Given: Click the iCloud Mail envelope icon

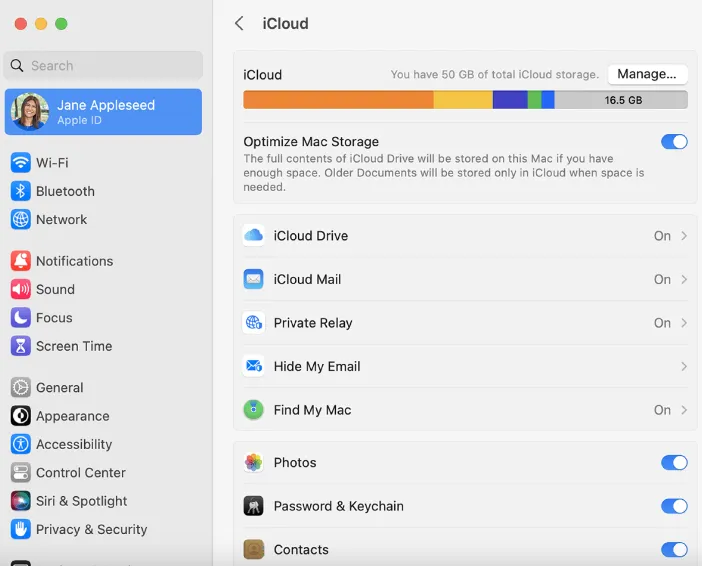Looking at the screenshot, I should click(253, 279).
